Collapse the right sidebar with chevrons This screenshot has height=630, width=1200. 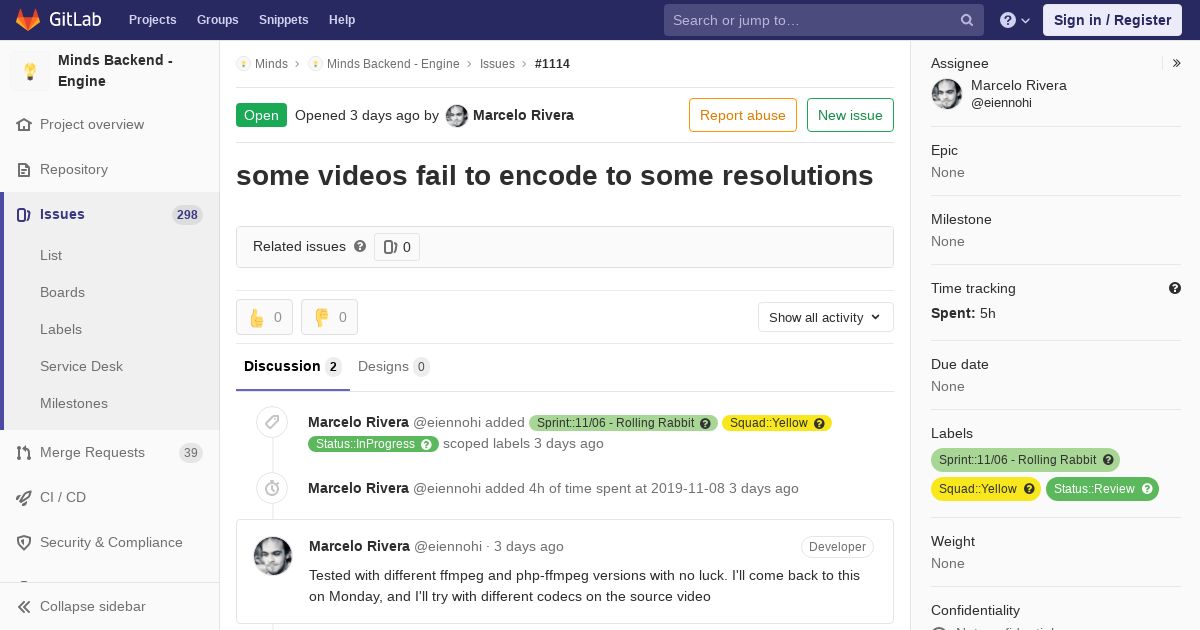pyautogui.click(x=1177, y=63)
